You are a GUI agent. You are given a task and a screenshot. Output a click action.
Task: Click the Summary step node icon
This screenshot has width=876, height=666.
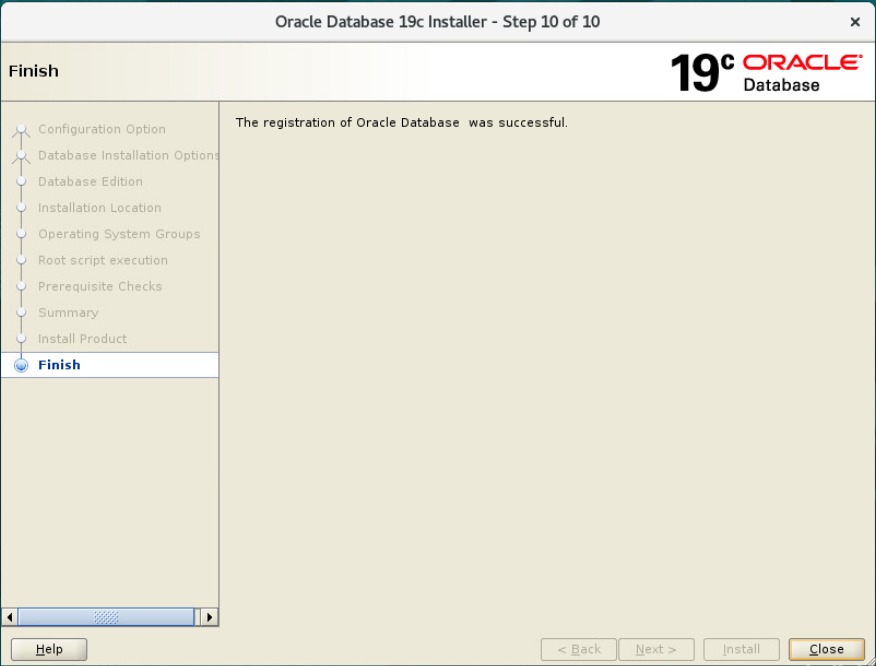point(21,313)
